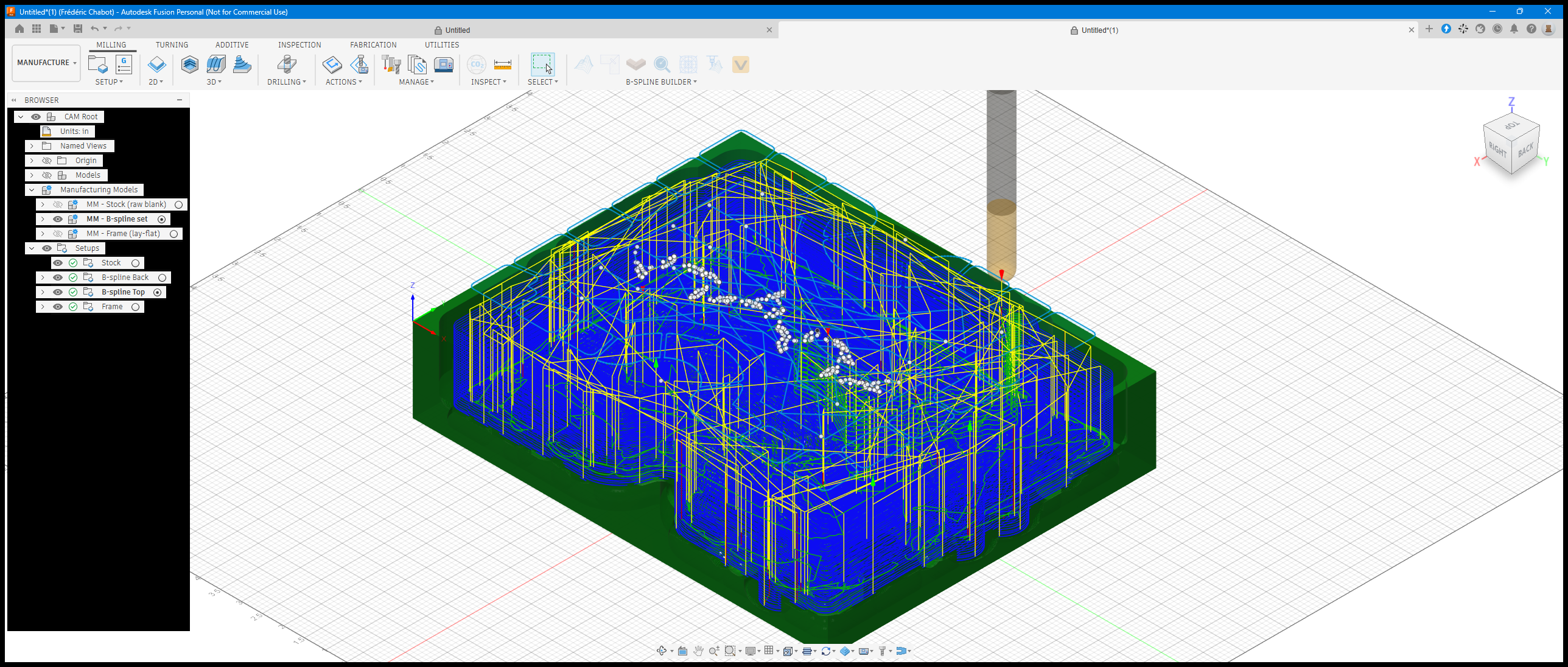Activate the Frame setup radio button
The height and width of the screenshot is (667, 1568).
coord(136,307)
